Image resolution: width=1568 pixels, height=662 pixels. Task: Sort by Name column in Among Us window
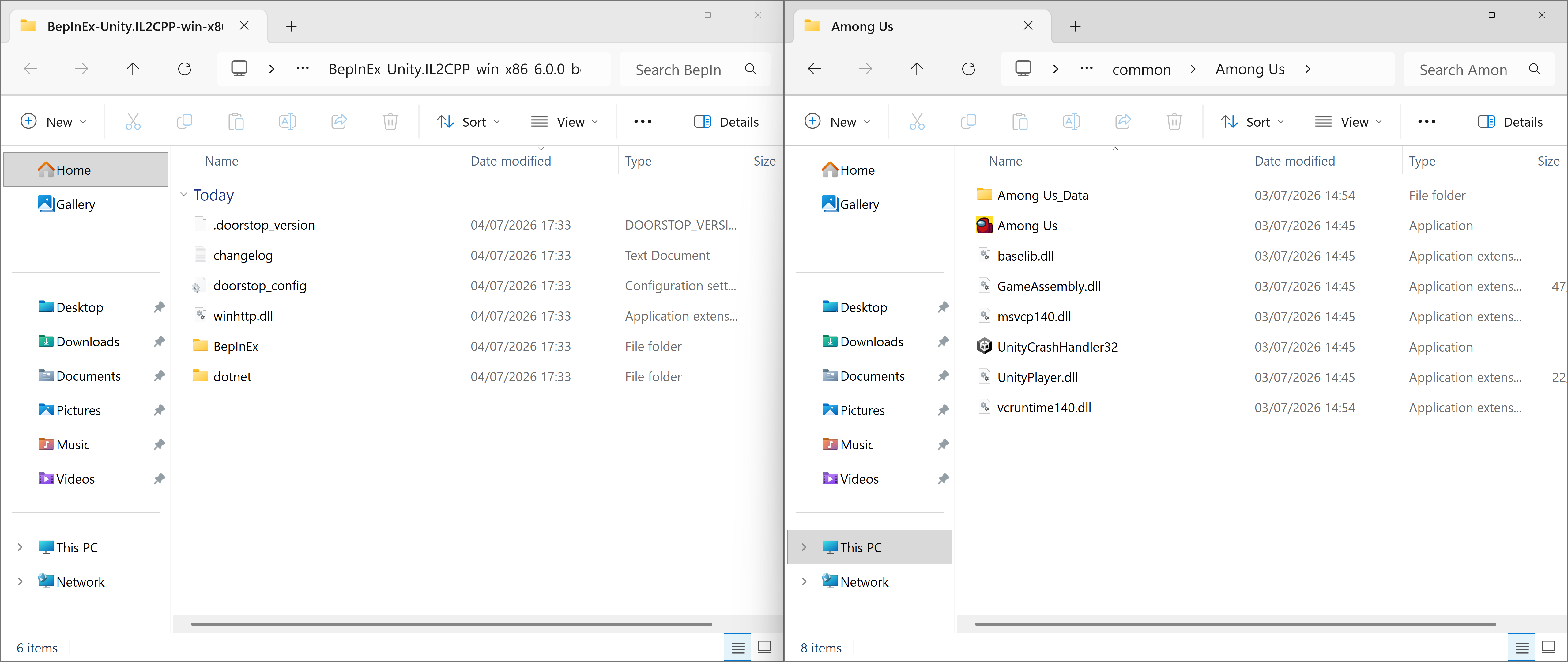tap(1005, 161)
